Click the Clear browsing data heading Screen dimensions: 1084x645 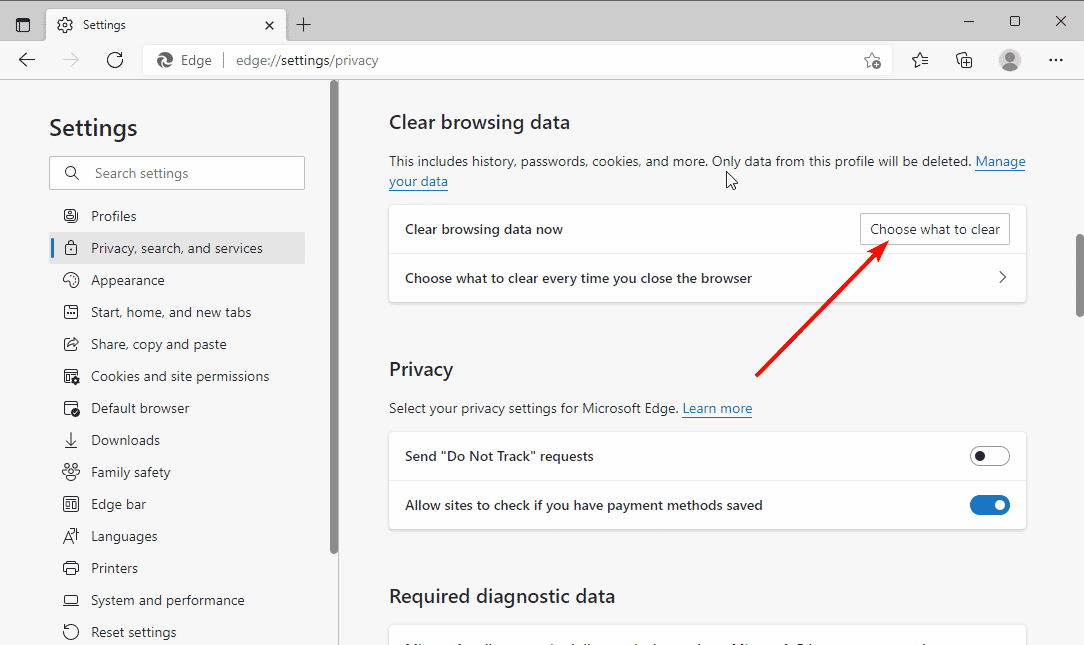click(479, 122)
